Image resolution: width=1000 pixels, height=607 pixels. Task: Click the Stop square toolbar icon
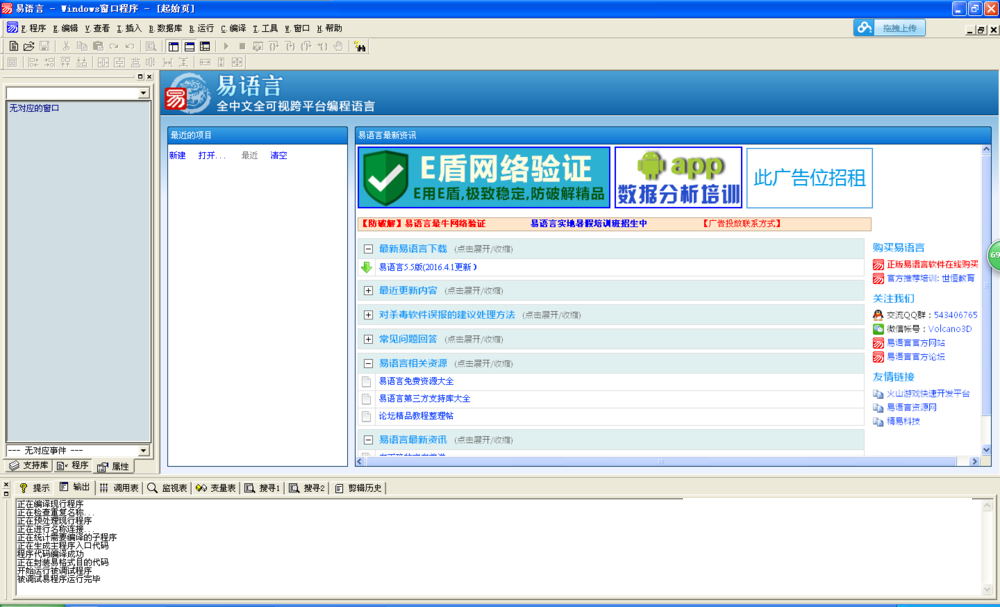242,47
